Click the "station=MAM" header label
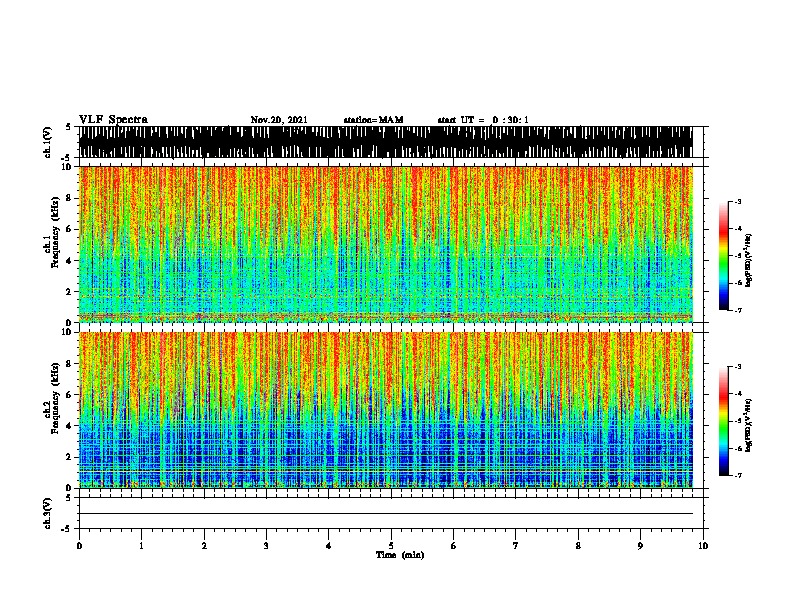This screenshot has height=612, width=792. [x=373, y=120]
